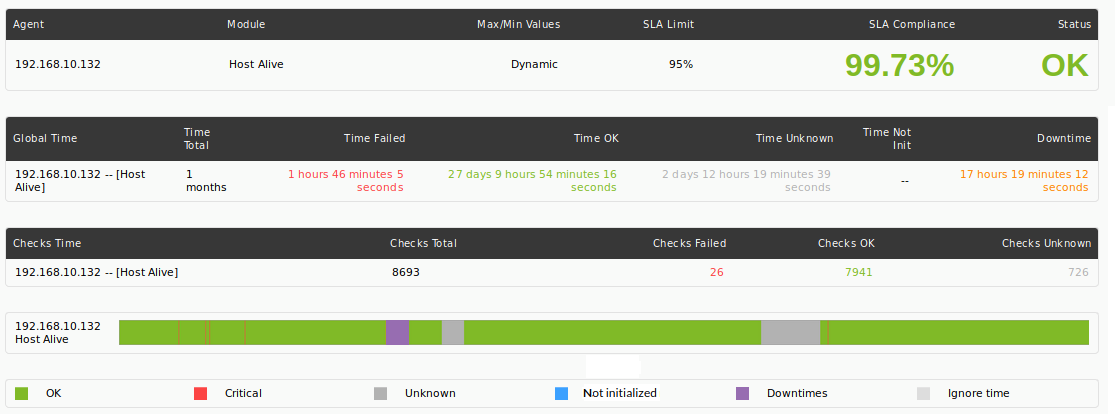The height and width of the screenshot is (414, 1115).
Task: Click the Host Alive module cell
Action: point(256,64)
